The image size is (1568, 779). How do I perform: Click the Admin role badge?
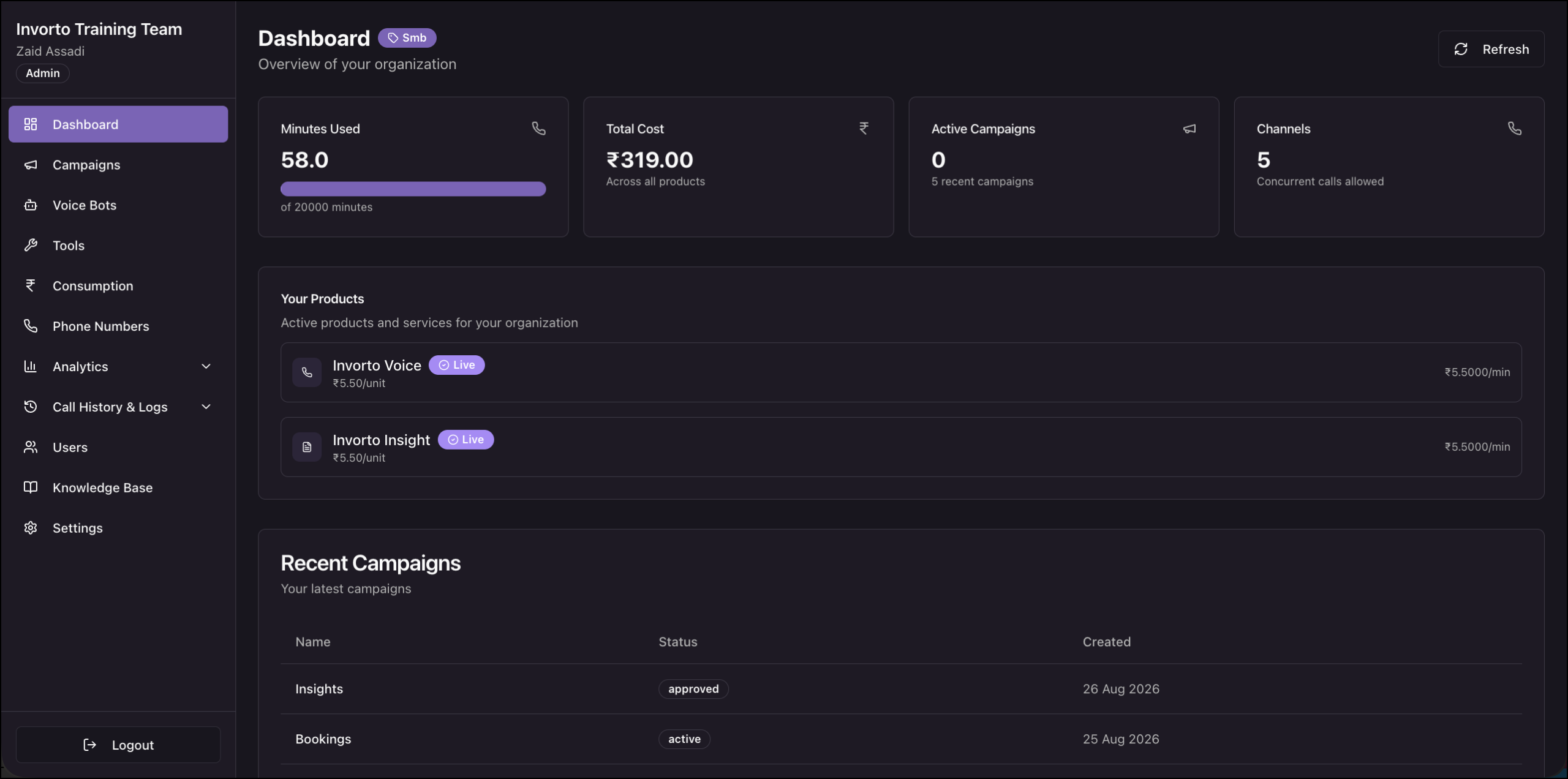[43, 73]
